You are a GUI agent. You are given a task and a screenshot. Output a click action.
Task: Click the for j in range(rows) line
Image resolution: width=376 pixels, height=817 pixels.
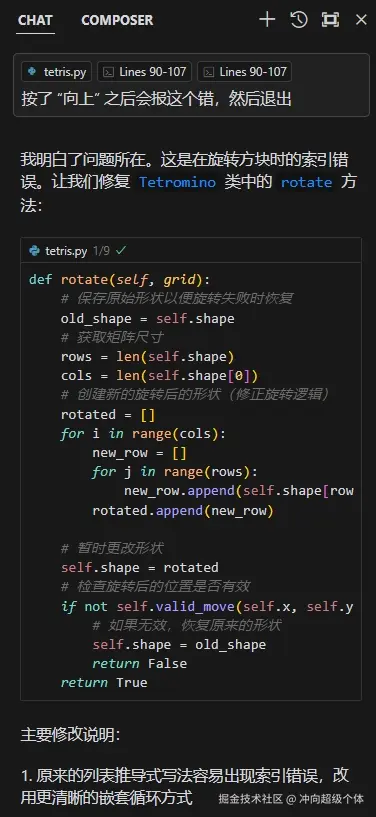175,472
